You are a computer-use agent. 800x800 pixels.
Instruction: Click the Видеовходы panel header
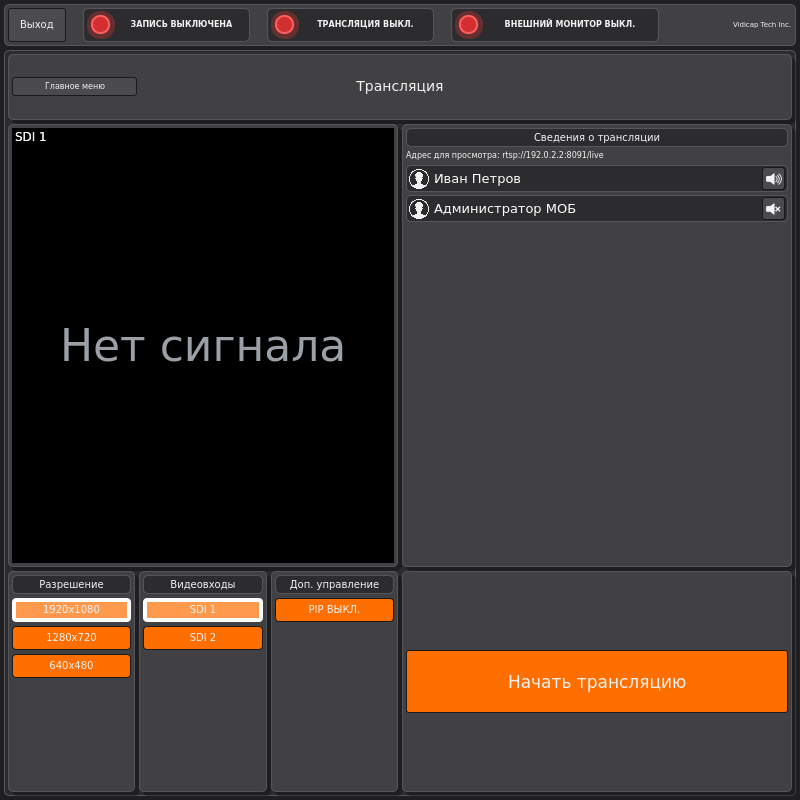[x=203, y=584]
